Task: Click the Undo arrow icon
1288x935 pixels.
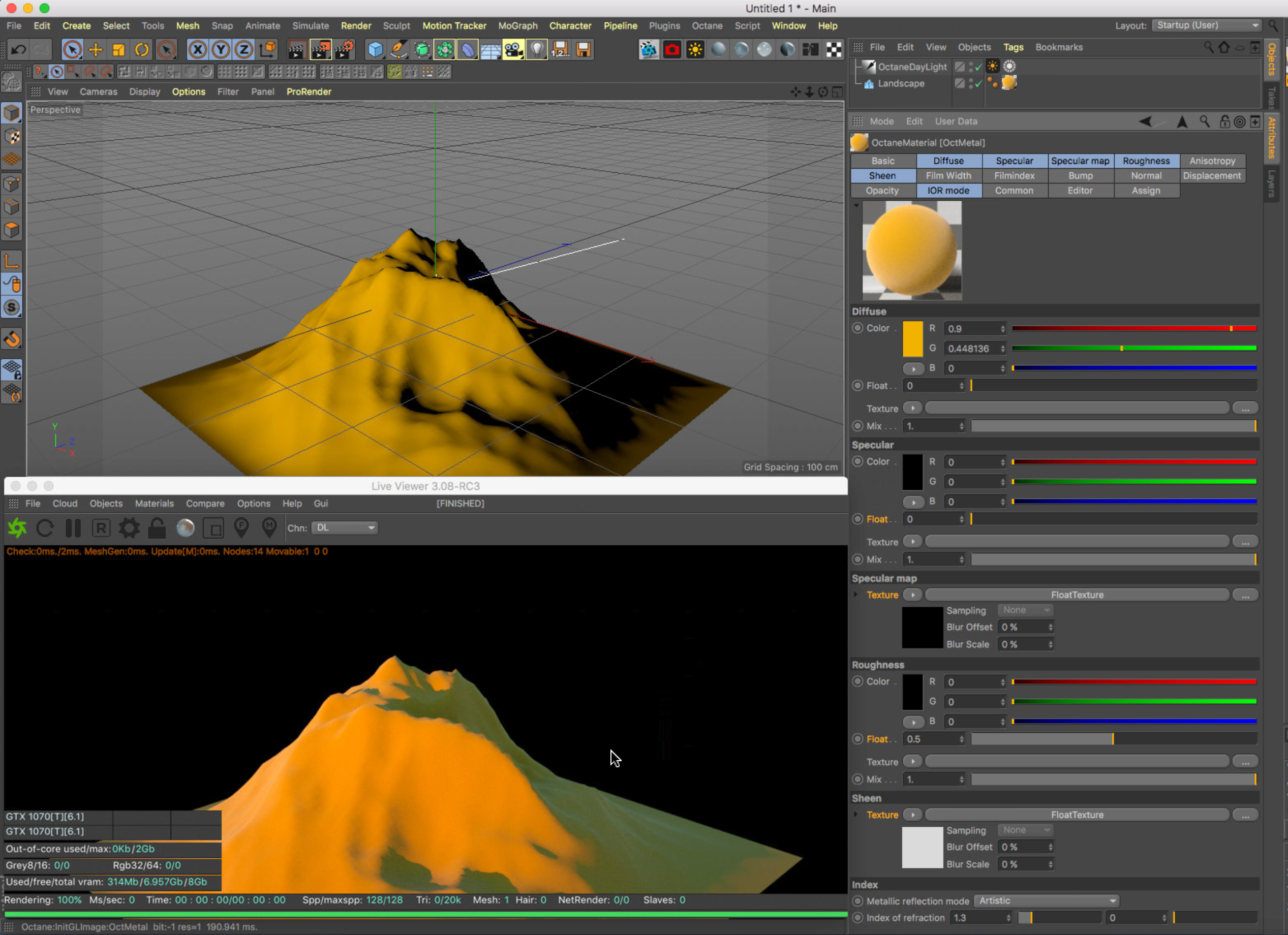Action: [18, 50]
